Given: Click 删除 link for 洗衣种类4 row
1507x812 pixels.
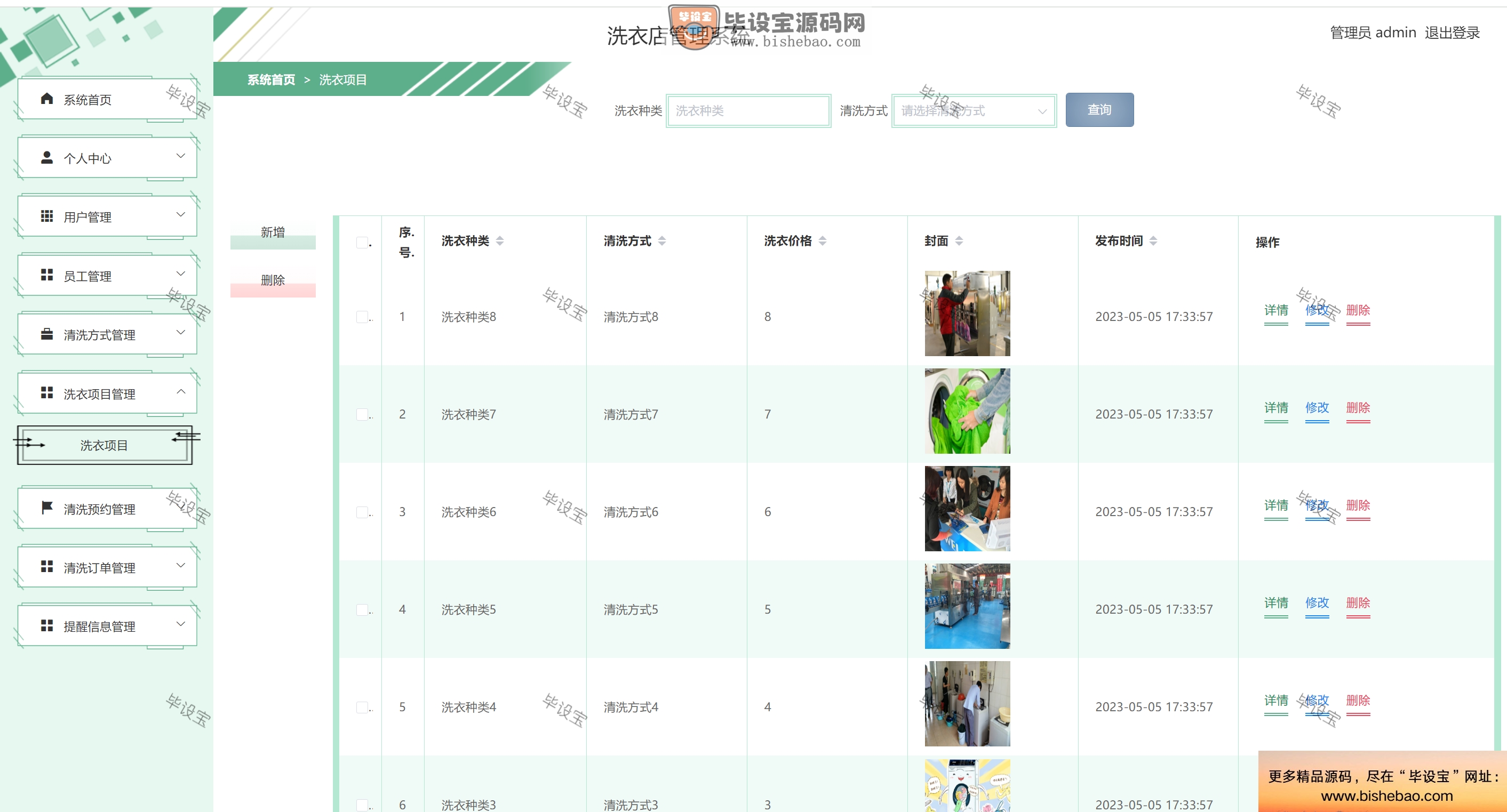Looking at the screenshot, I should point(1358,701).
